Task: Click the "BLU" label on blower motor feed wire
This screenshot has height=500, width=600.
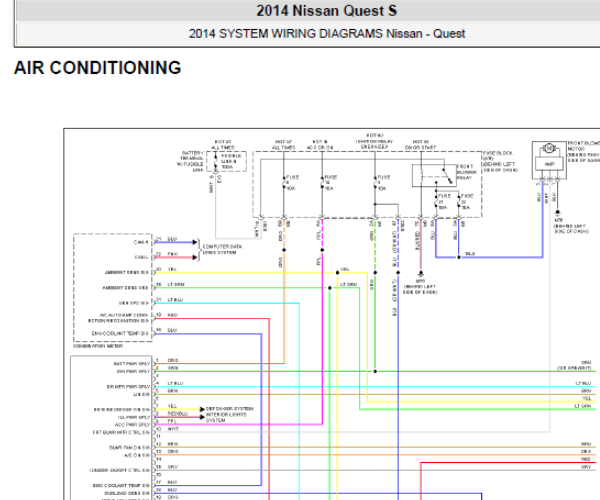Action: click(x=470, y=254)
